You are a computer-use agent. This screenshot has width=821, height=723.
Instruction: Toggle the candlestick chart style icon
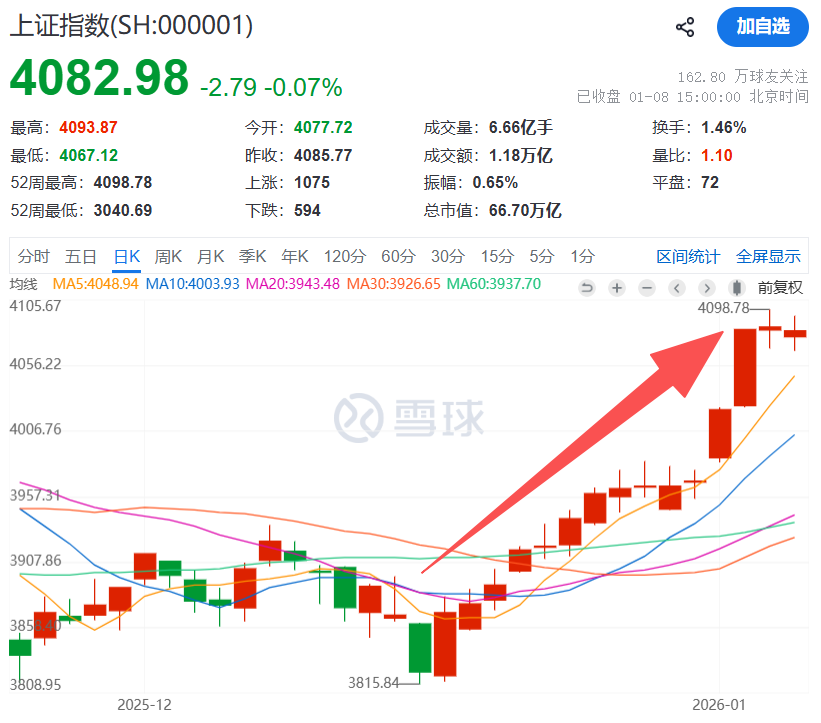pos(737,288)
